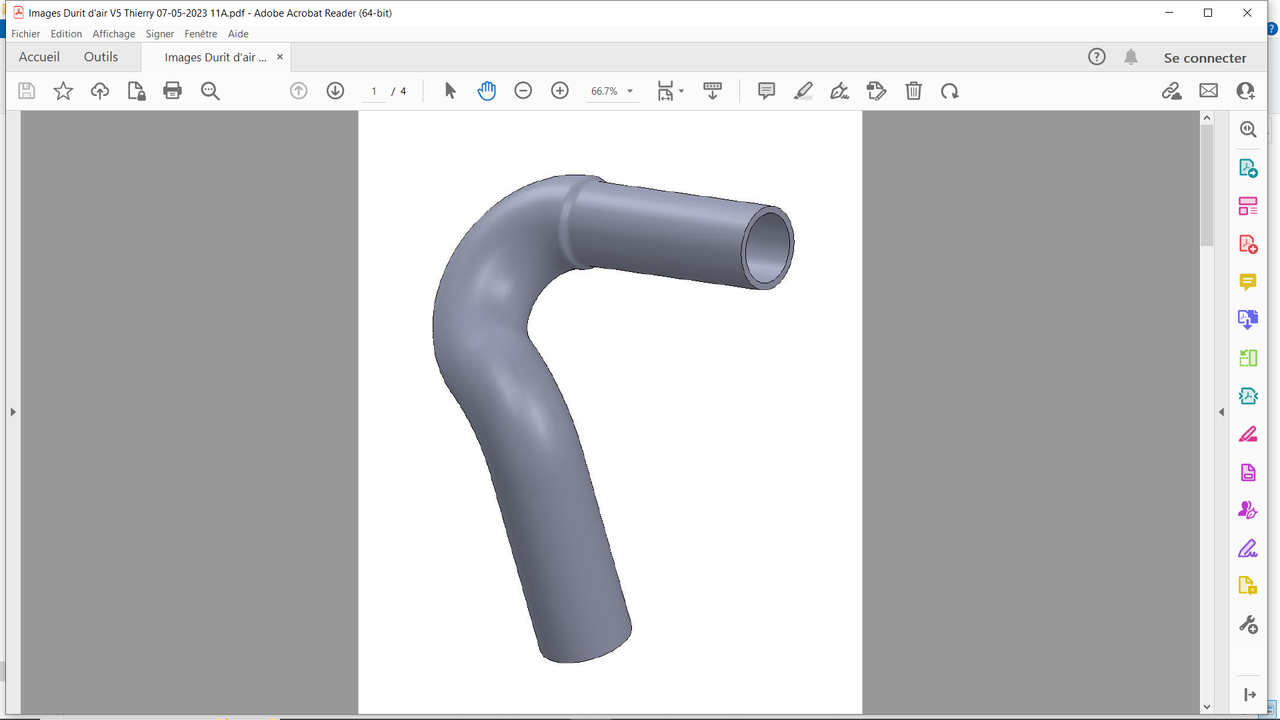Open More tools wrench icon
Image resolution: width=1280 pixels, height=720 pixels.
[x=1248, y=625]
